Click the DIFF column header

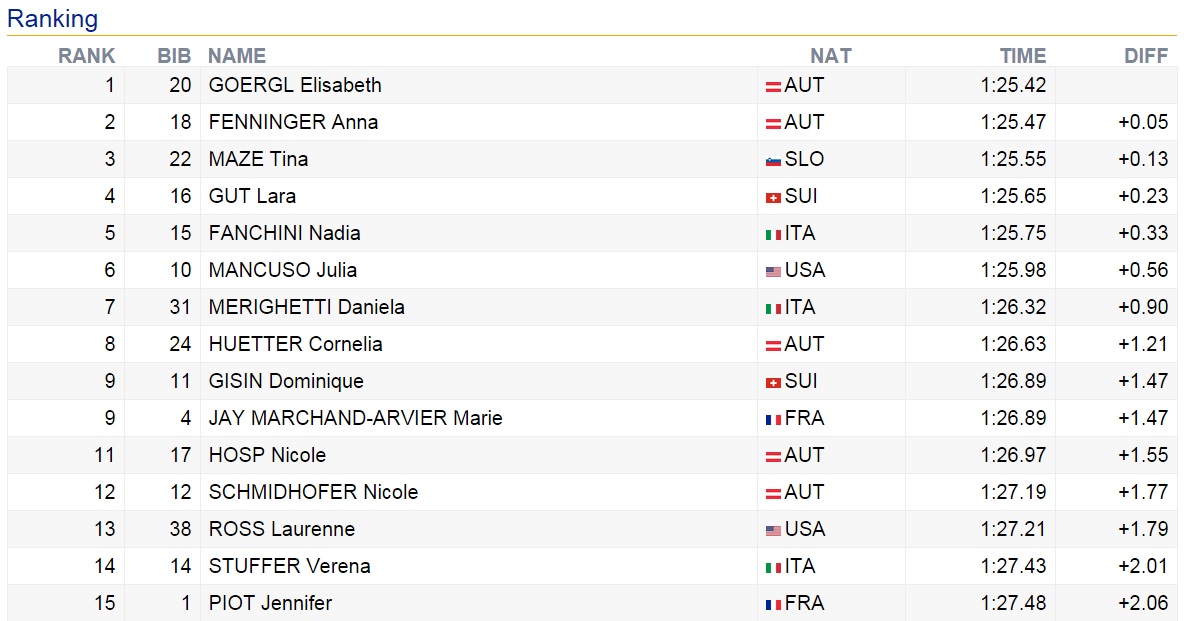(x=1145, y=56)
